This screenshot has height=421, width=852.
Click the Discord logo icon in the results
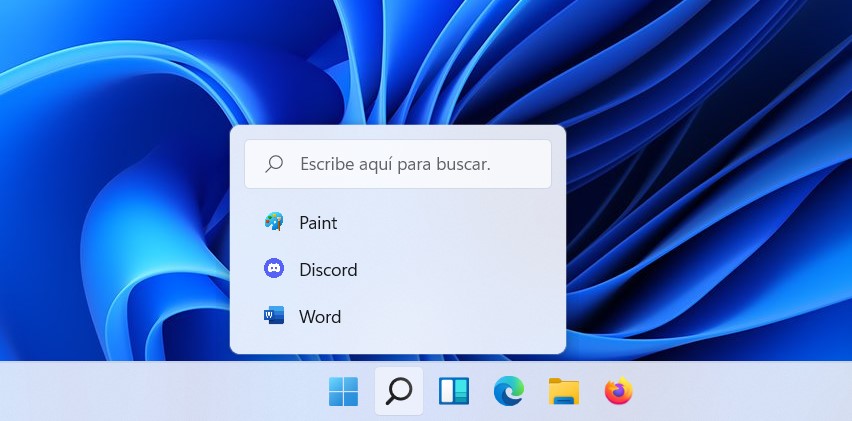[273, 269]
